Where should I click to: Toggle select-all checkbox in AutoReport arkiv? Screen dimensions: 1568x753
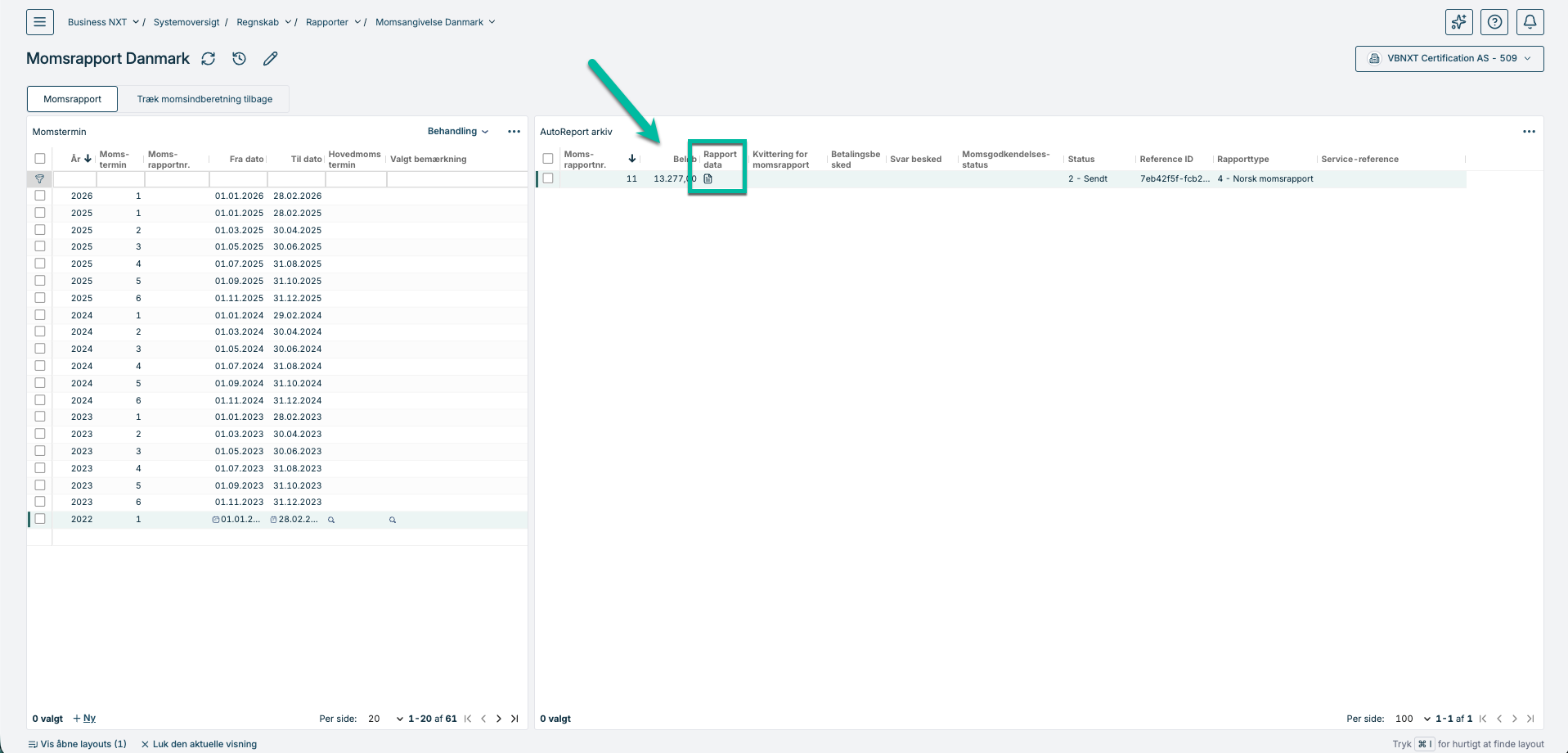pos(548,159)
